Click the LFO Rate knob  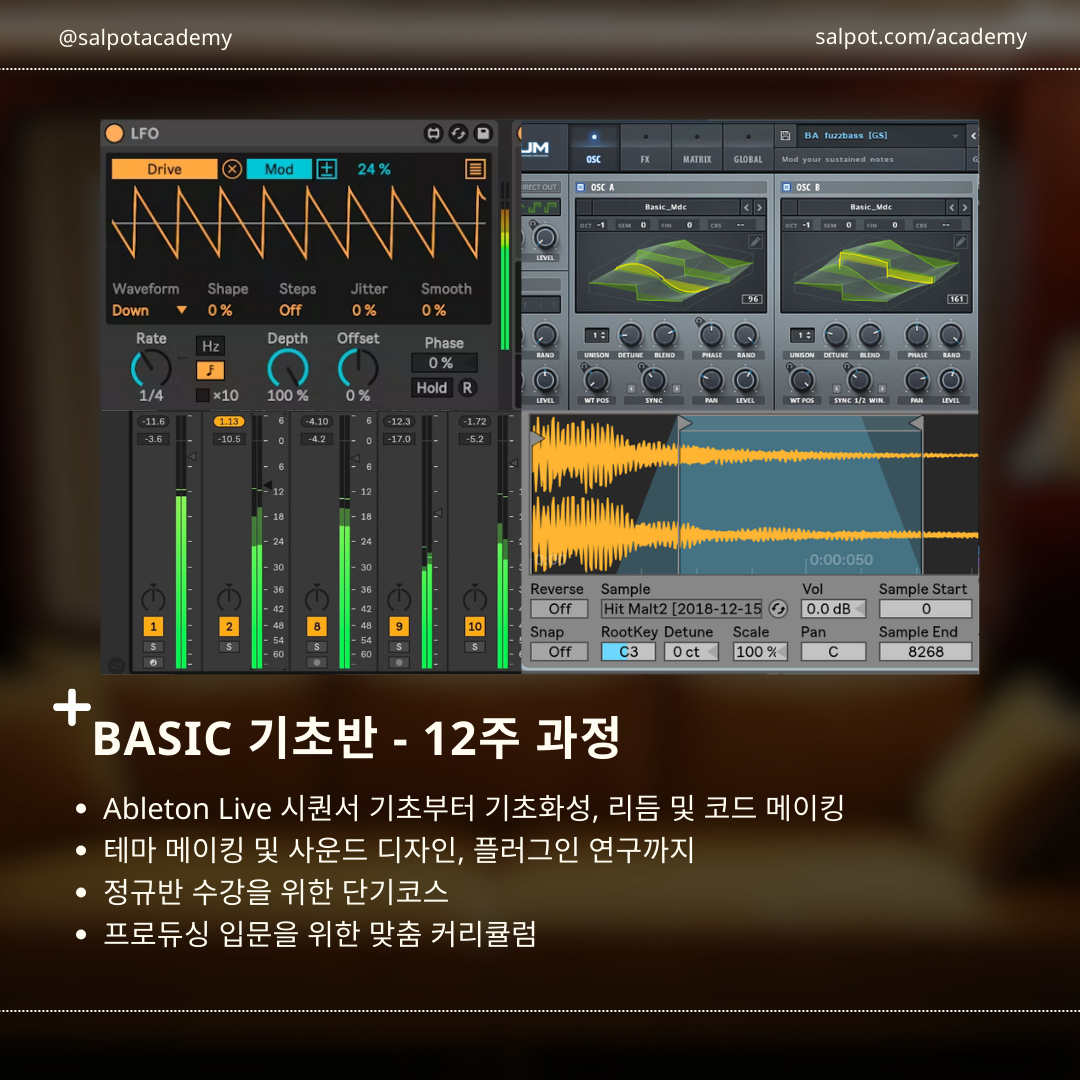(x=151, y=368)
